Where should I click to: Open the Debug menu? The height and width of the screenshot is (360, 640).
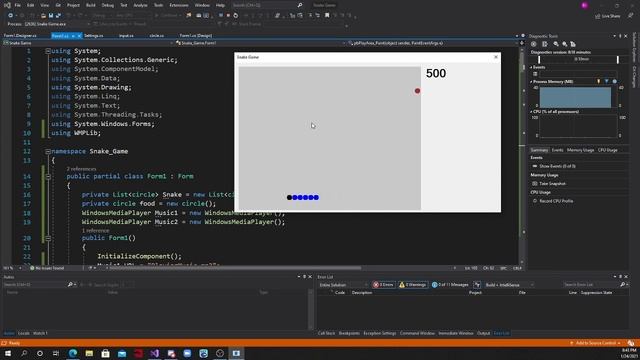(x=108, y=5)
